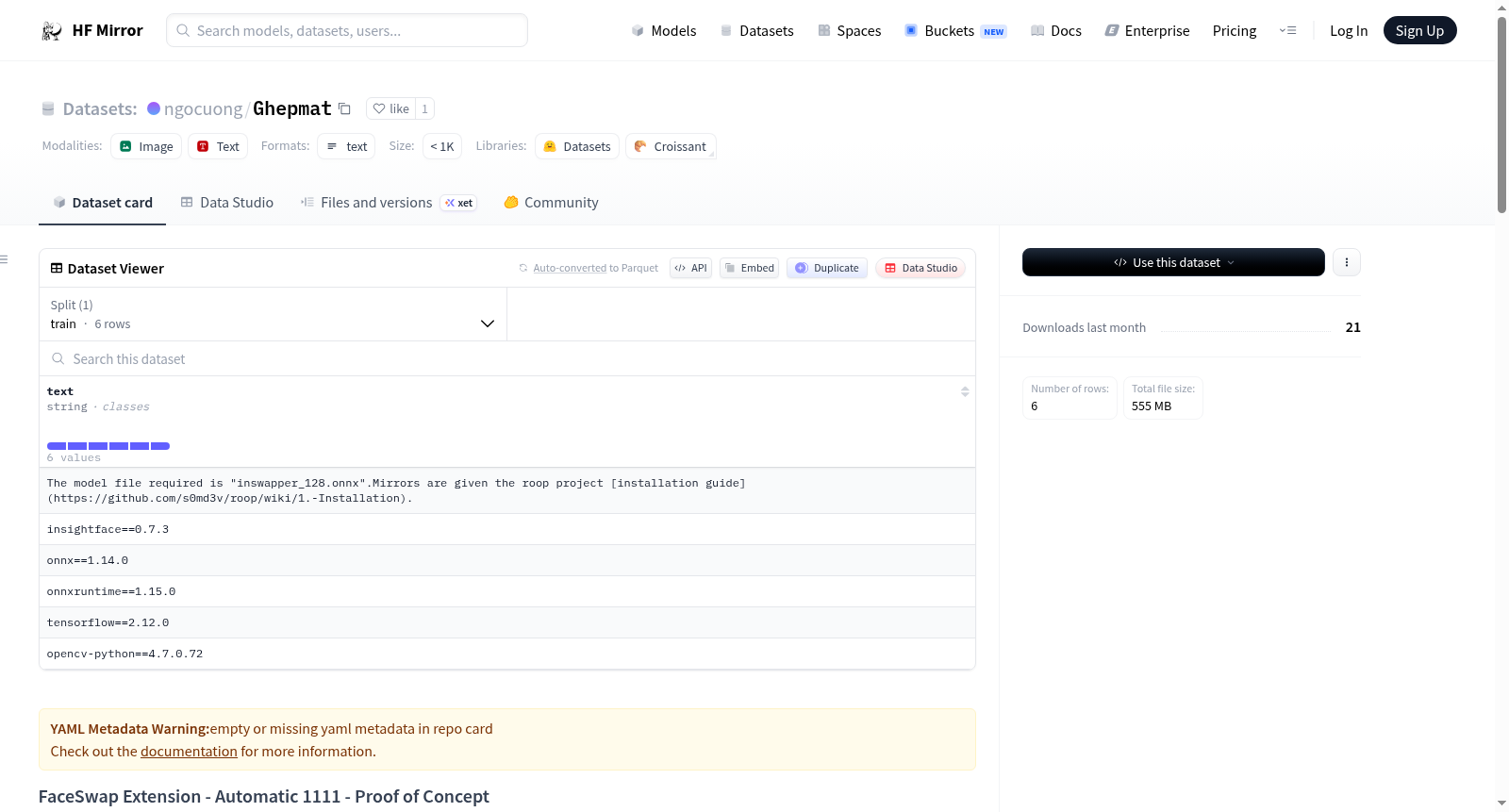Image resolution: width=1509 pixels, height=812 pixels.
Task: Filter by the Text modality tag
Action: coord(218,146)
